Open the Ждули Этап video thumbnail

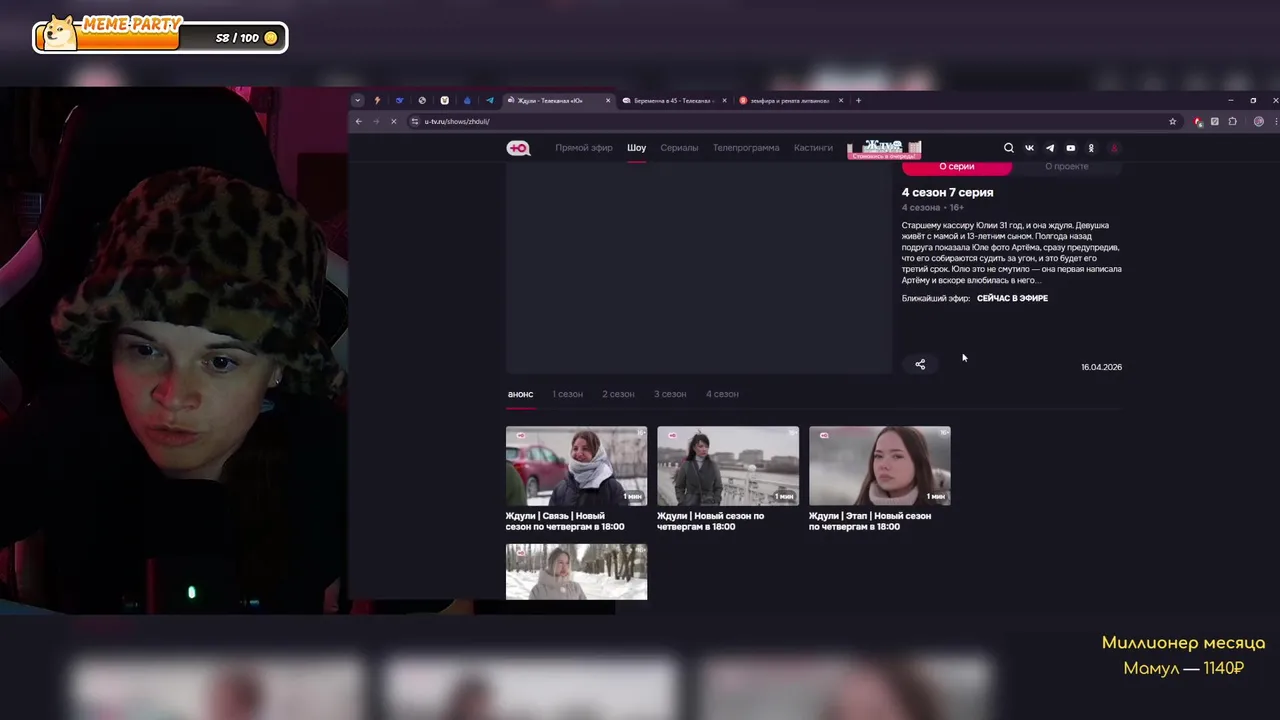pos(880,466)
